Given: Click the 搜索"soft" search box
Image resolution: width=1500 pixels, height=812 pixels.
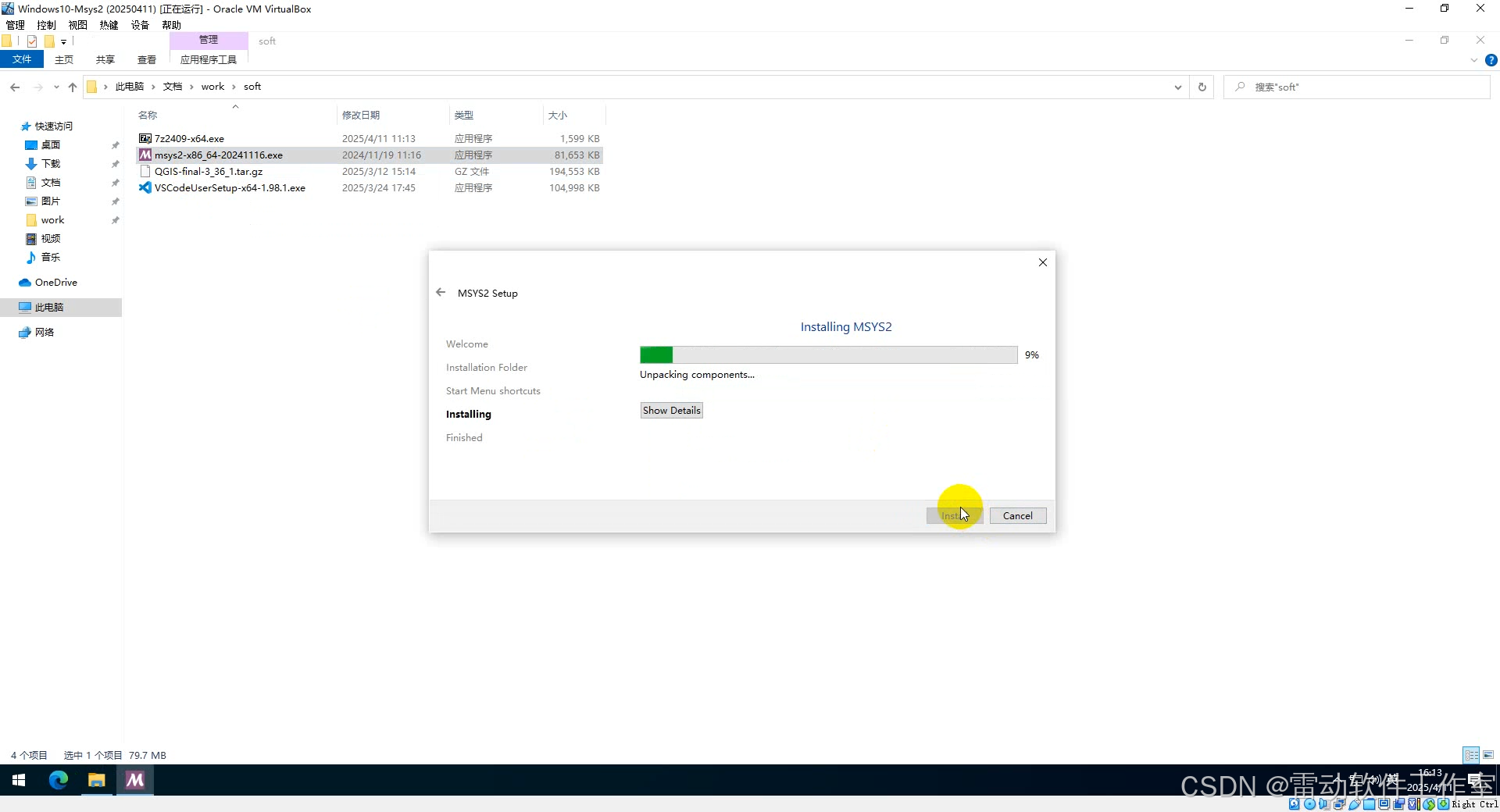Looking at the screenshot, I should (x=1358, y=87).
